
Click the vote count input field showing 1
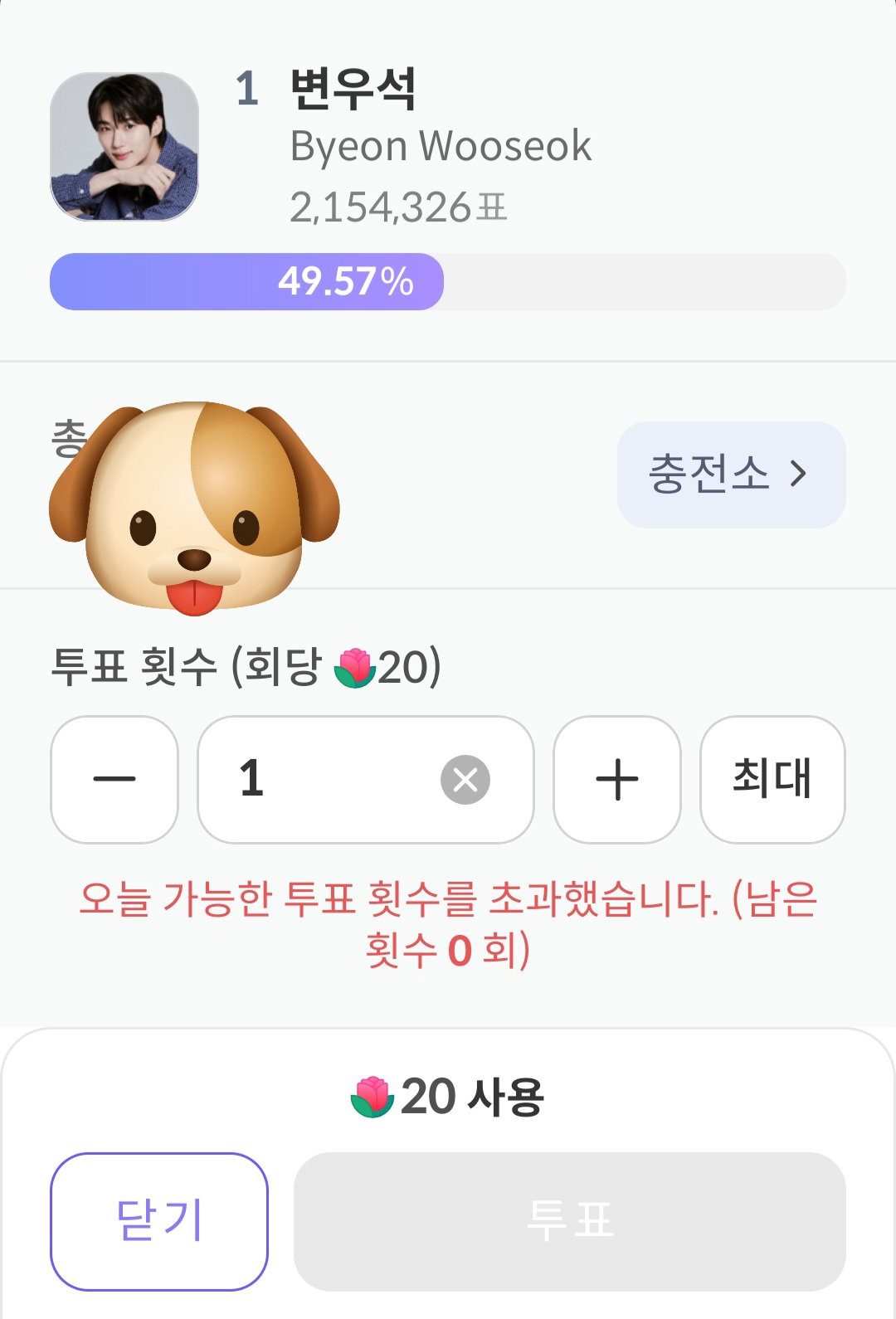pos(365,780)
